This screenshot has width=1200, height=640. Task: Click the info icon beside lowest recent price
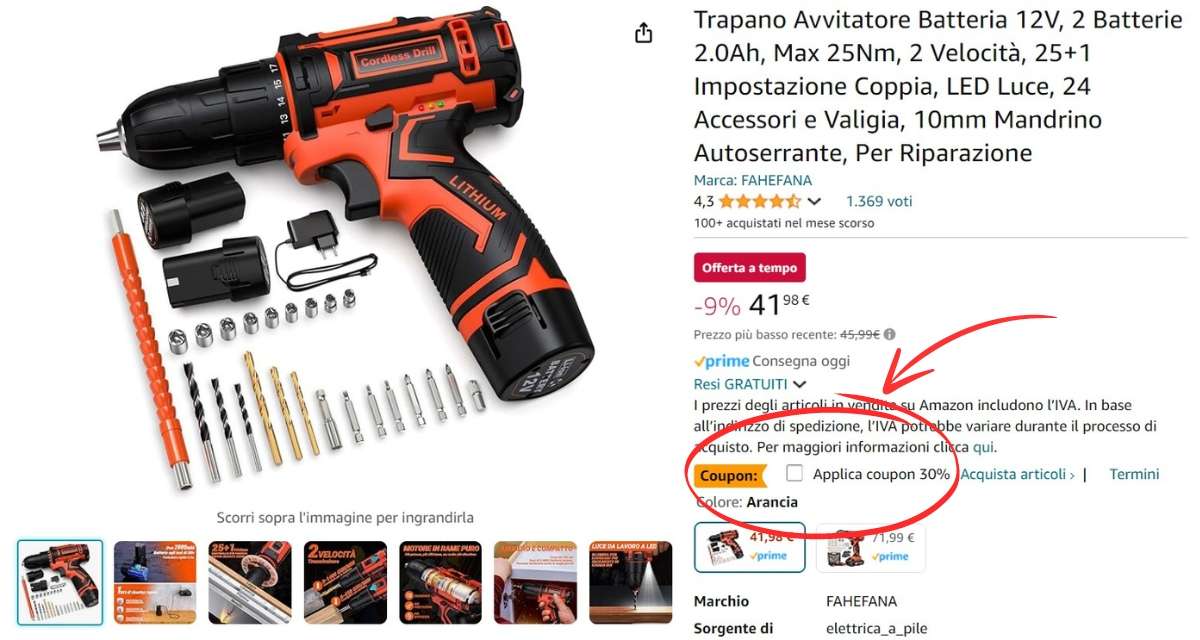(890, 335)
